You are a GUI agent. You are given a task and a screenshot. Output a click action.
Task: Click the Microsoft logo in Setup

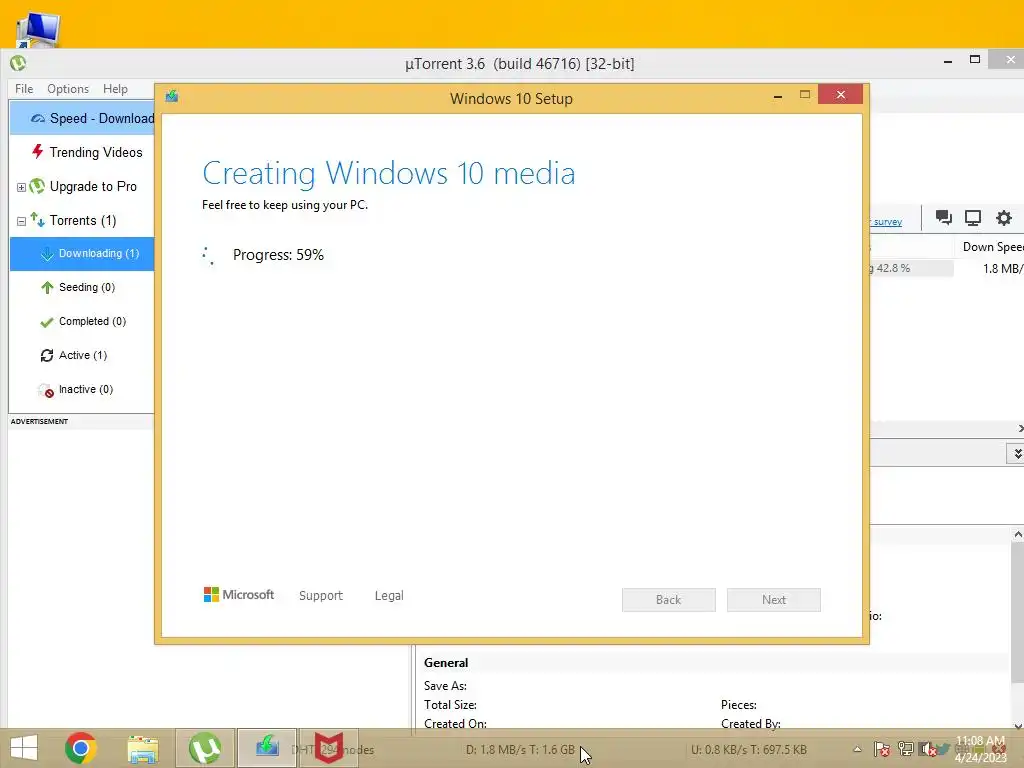(x=238, y=594)
